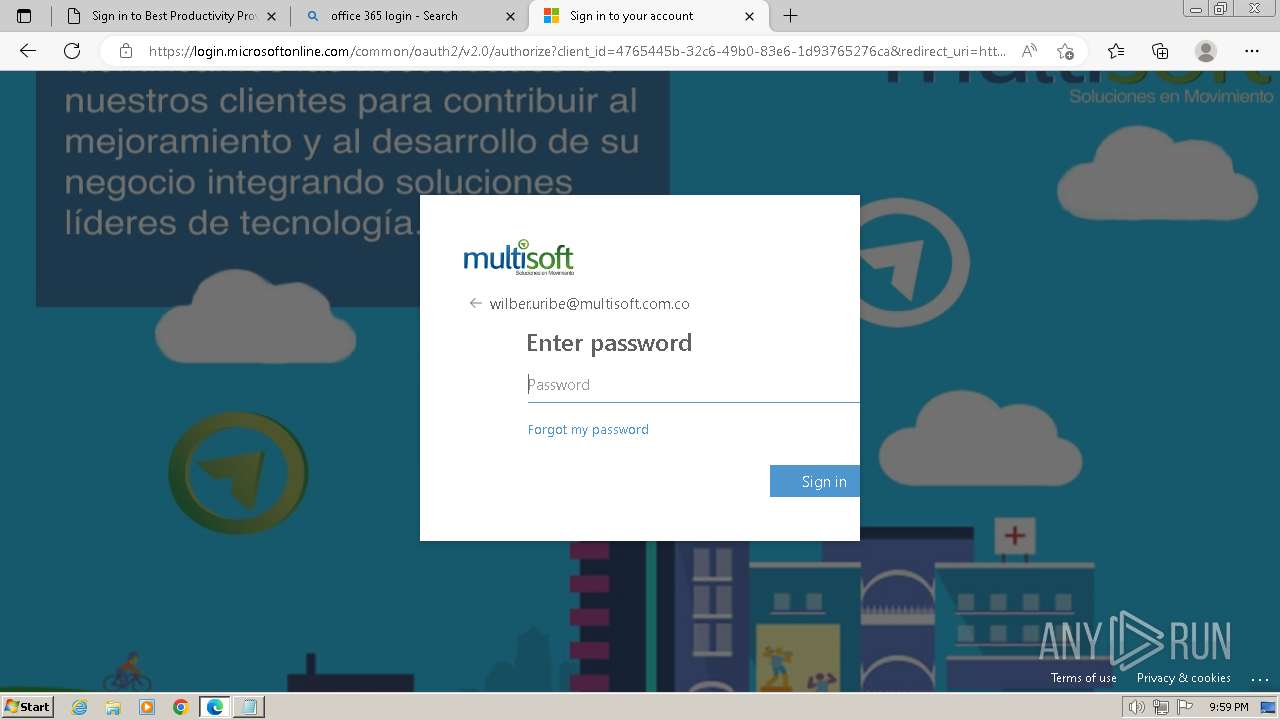
Task: Open the notepad taskbar window
Action: point(249,707)
